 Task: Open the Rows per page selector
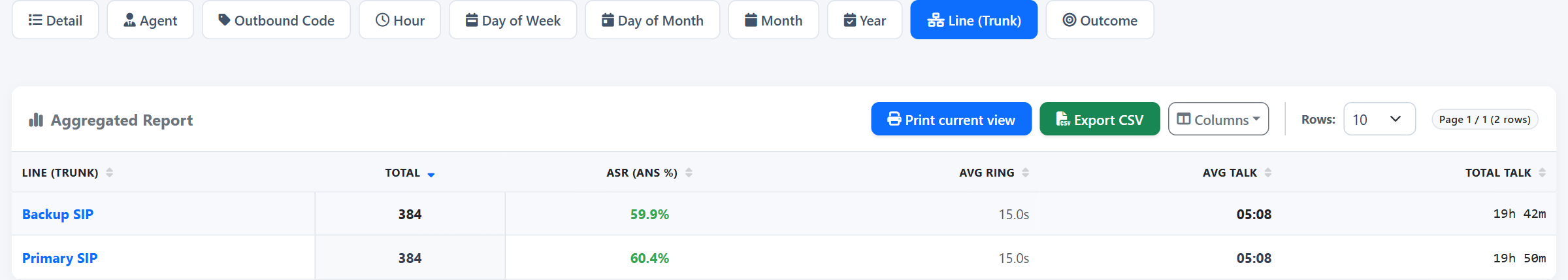(x=1380, y=119)
